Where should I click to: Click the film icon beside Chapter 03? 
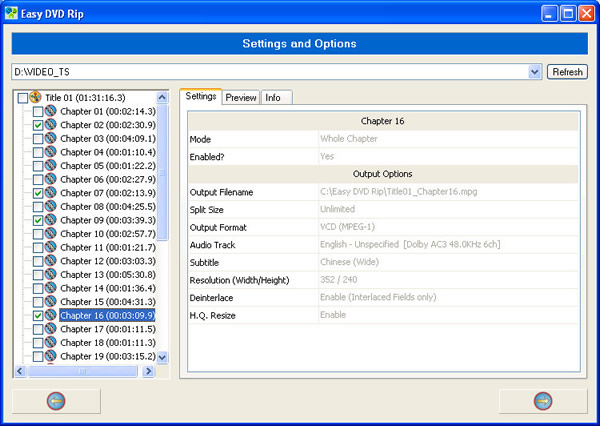51,138
